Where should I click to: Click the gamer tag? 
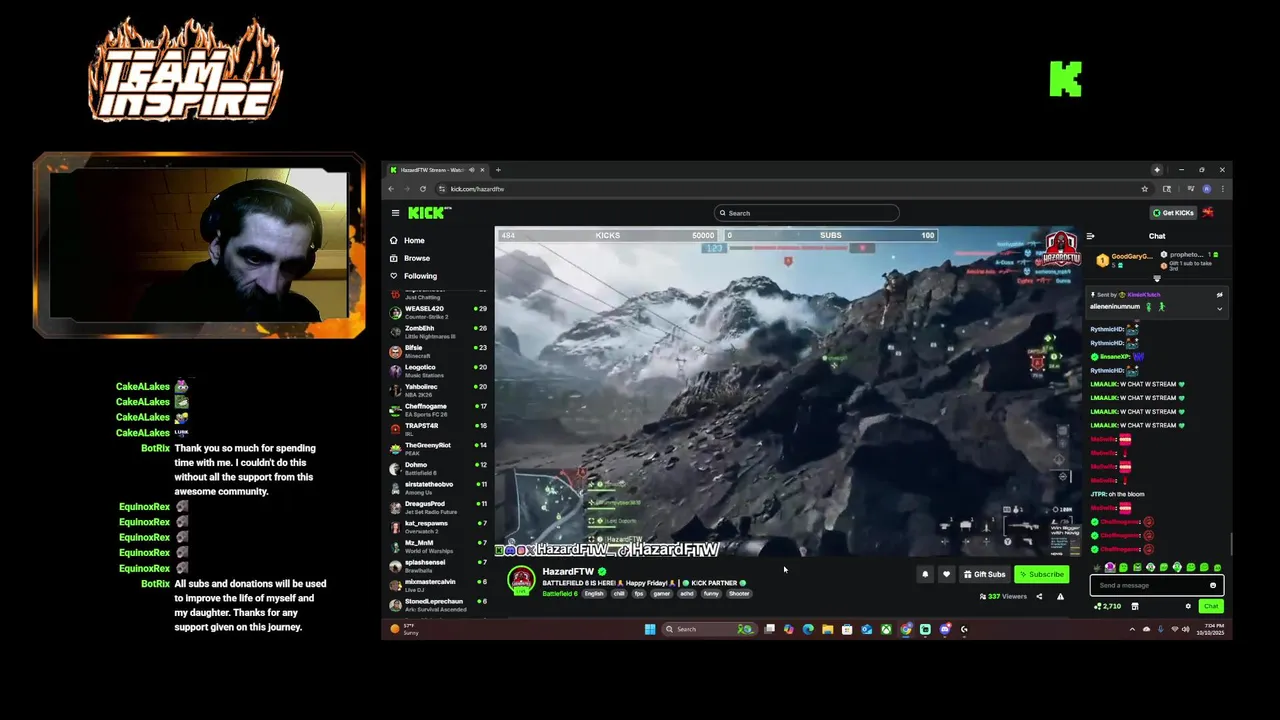661,594
